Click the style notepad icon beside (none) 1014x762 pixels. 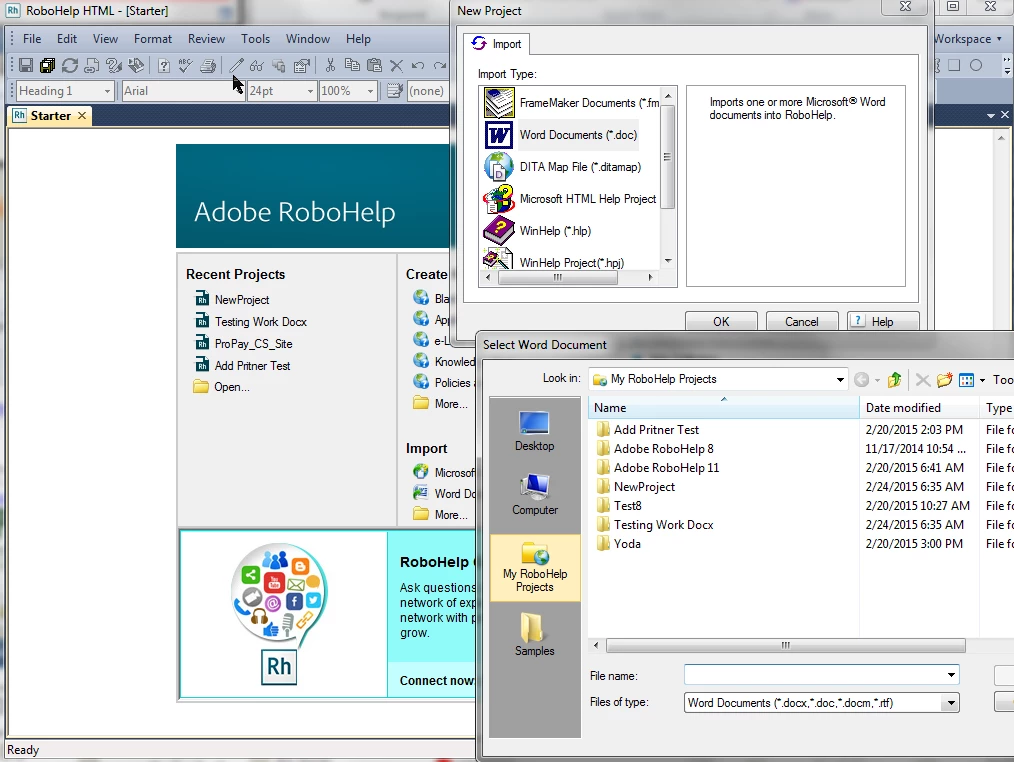tap(394, 91)
